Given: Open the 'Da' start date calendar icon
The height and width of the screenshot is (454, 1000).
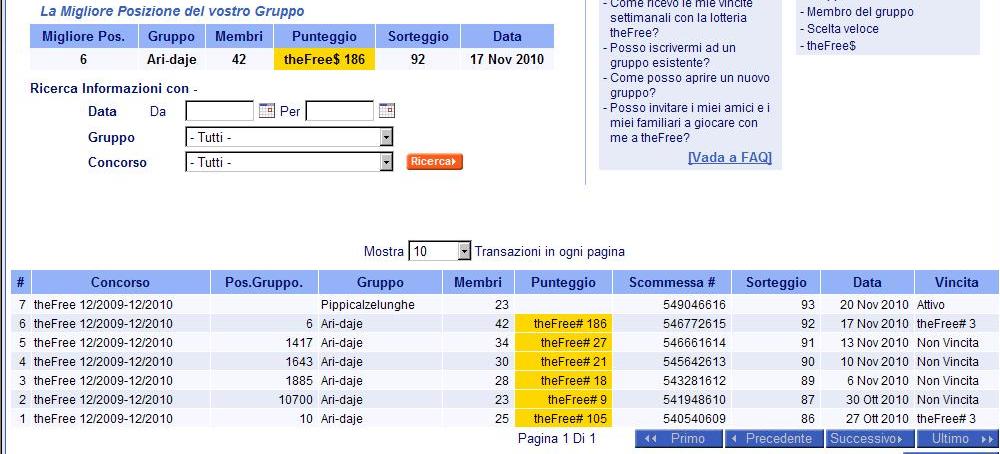Looking at the screenshot, I should [266, 111].
